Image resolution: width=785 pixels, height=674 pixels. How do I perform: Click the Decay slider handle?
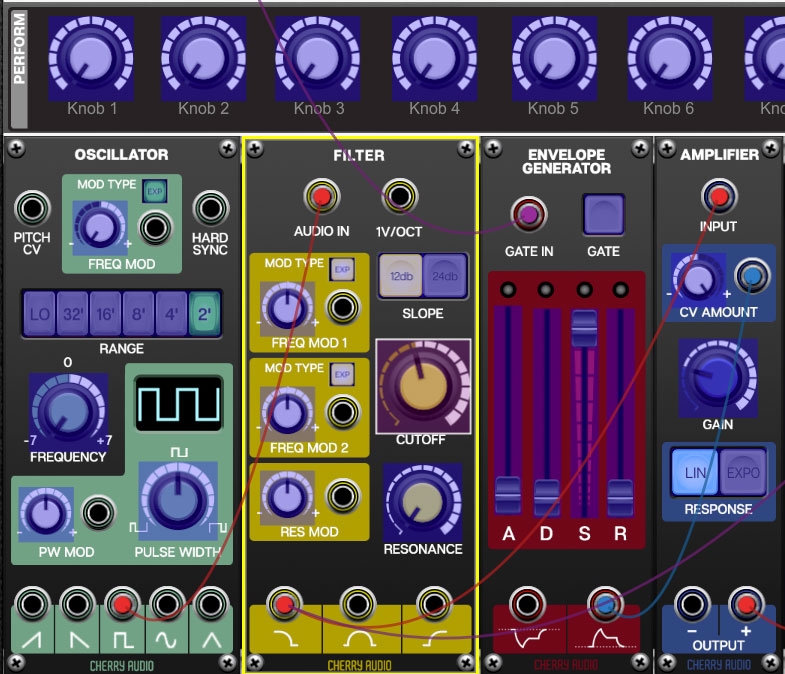(x=547, y=498)
